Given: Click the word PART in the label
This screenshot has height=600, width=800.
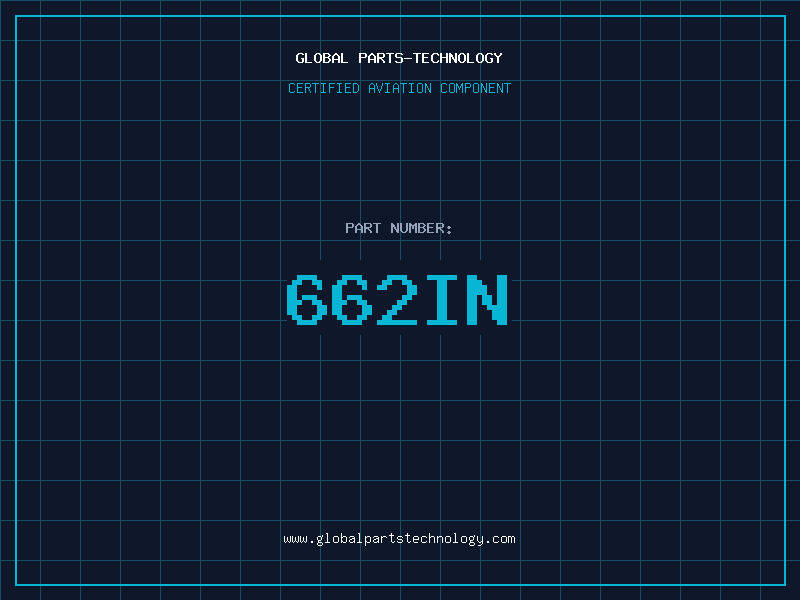Looking at the screenshot, I should tap(363, 228).
